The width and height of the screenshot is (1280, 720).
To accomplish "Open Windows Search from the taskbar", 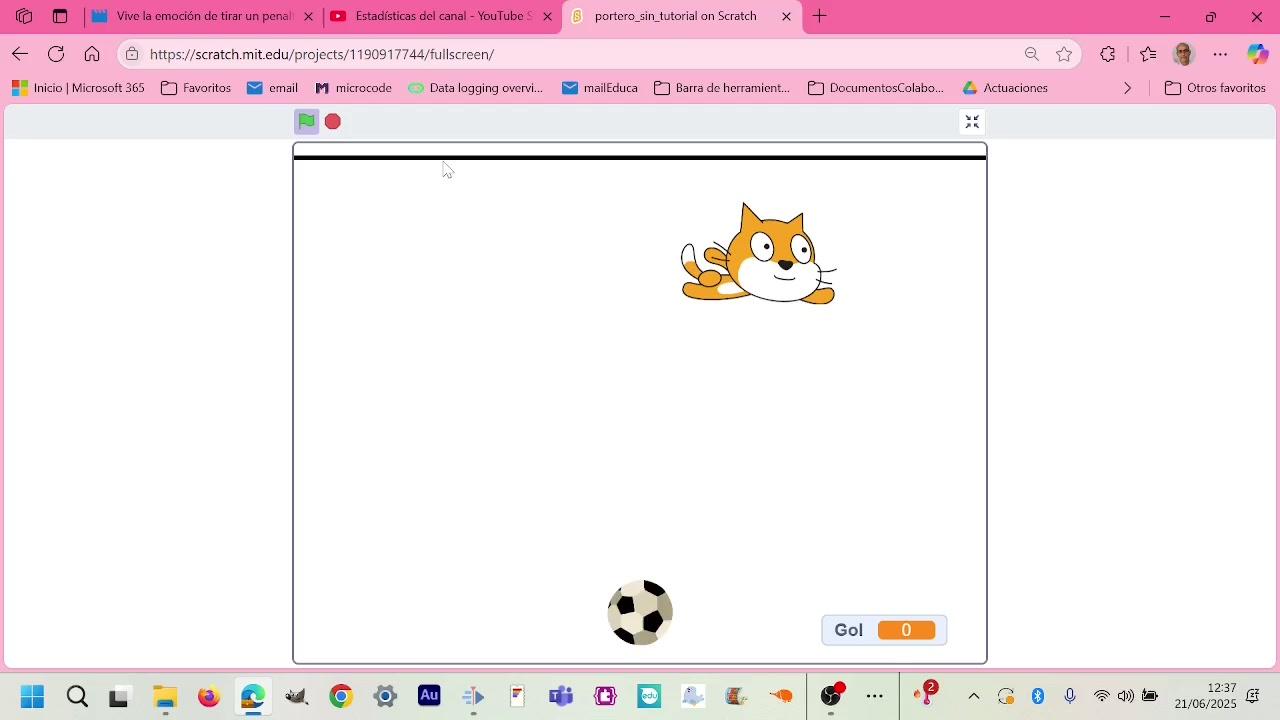I will point(77,696).
